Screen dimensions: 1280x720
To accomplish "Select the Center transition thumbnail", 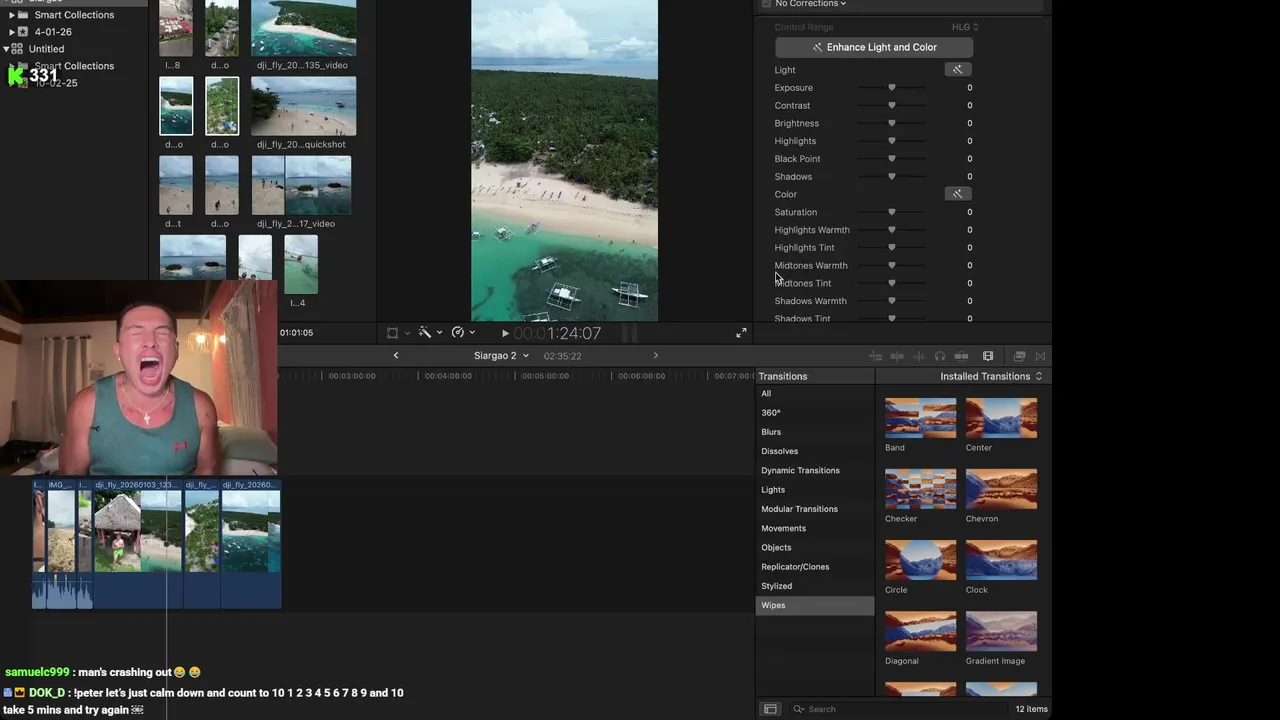I will point(1001,418).
